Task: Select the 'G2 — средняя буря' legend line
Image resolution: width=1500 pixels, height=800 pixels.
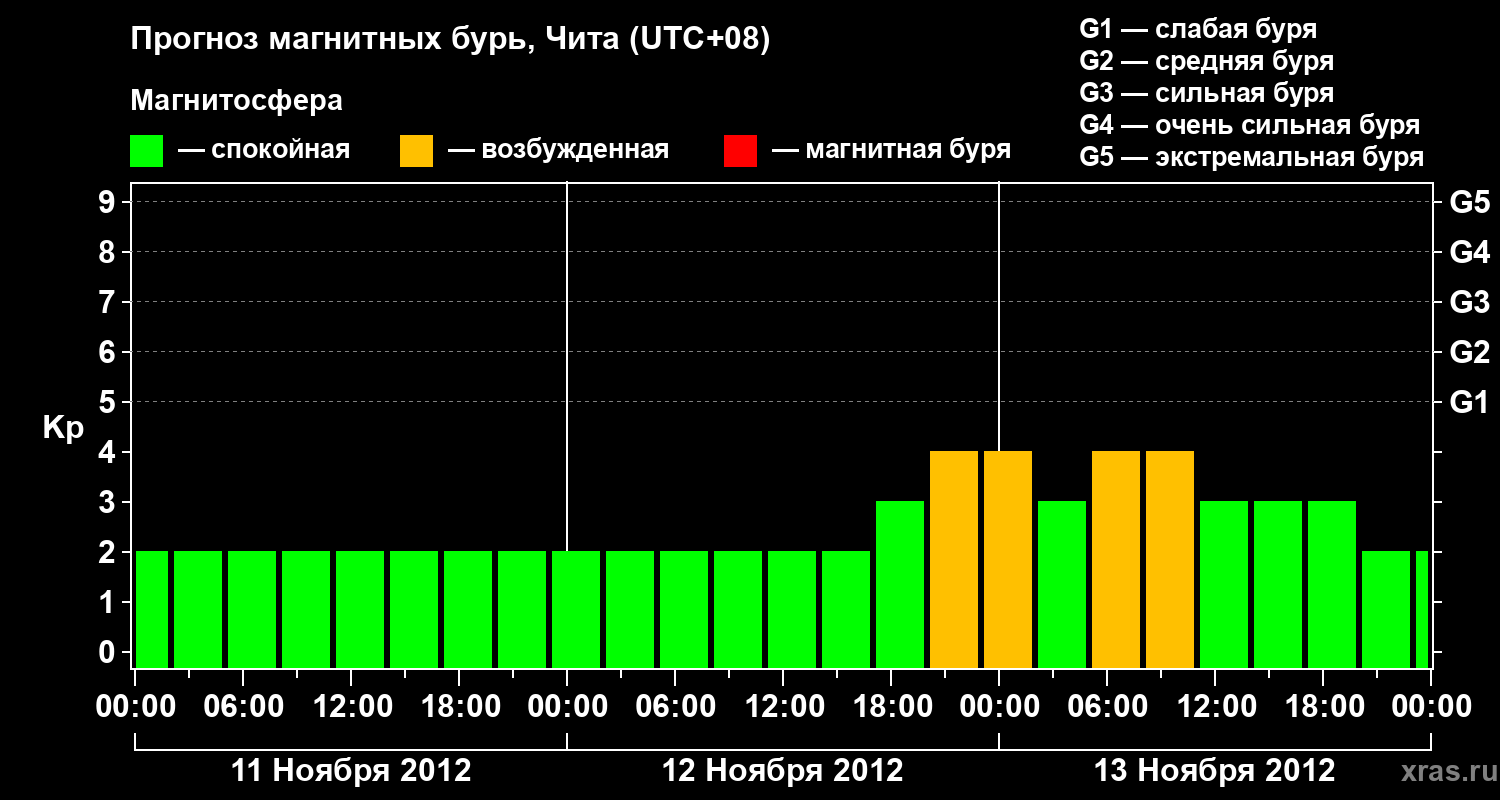Action: coord(1207,61)
